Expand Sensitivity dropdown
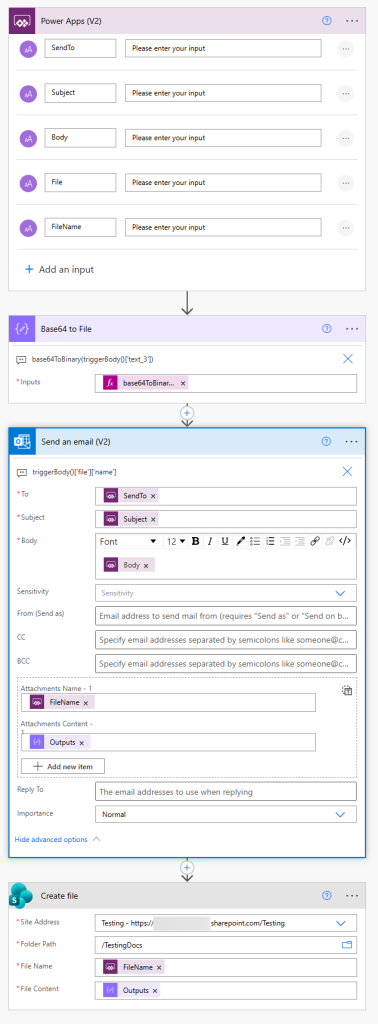 coord(339,593)
